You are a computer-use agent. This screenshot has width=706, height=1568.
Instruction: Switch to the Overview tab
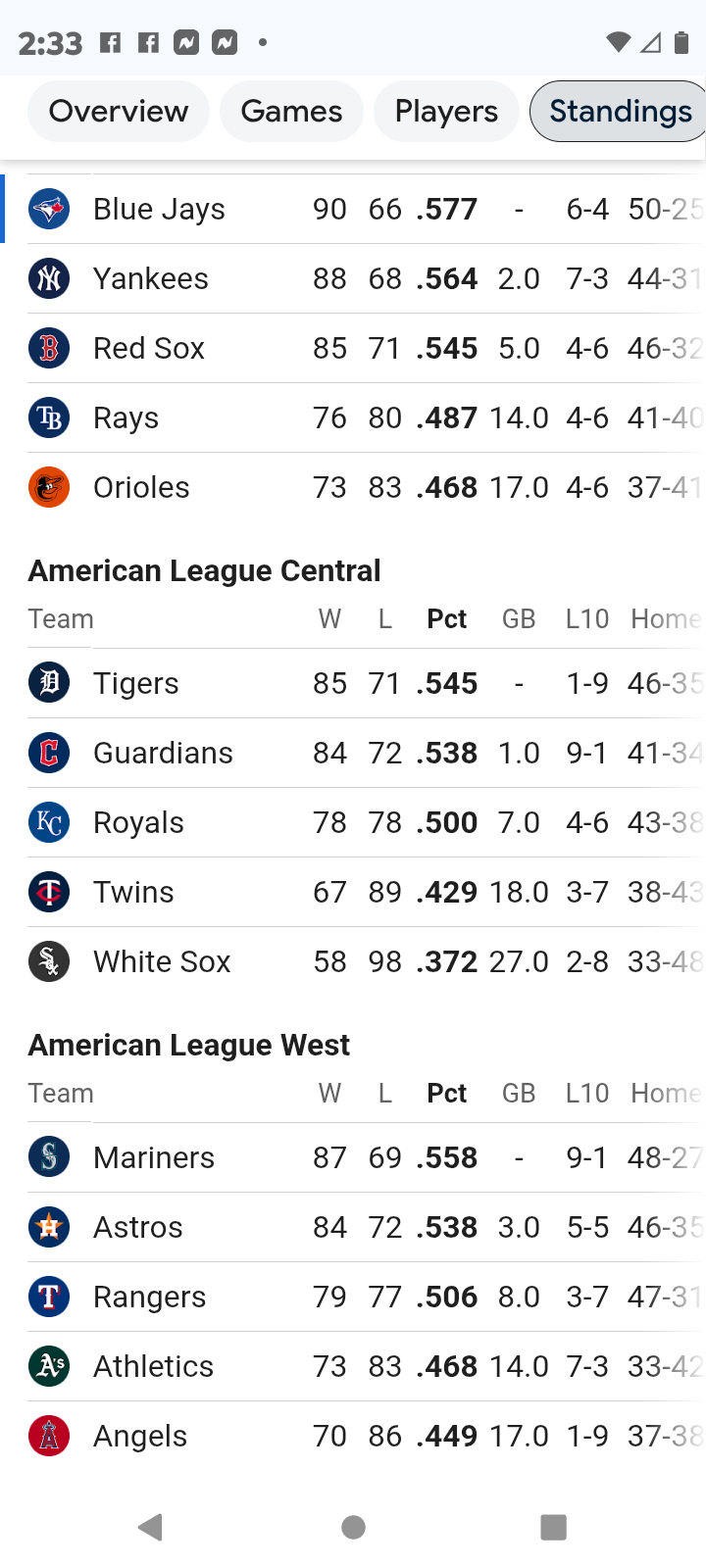119,111
